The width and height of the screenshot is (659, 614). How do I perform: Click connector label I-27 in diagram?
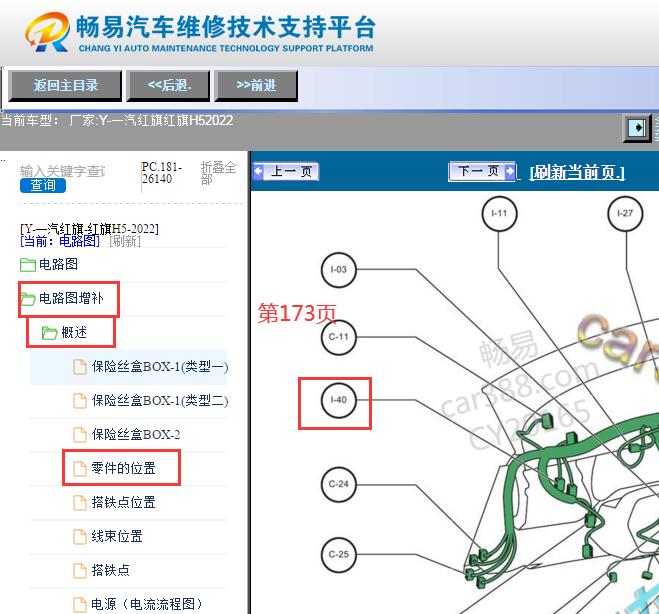[x=625, y=213]
